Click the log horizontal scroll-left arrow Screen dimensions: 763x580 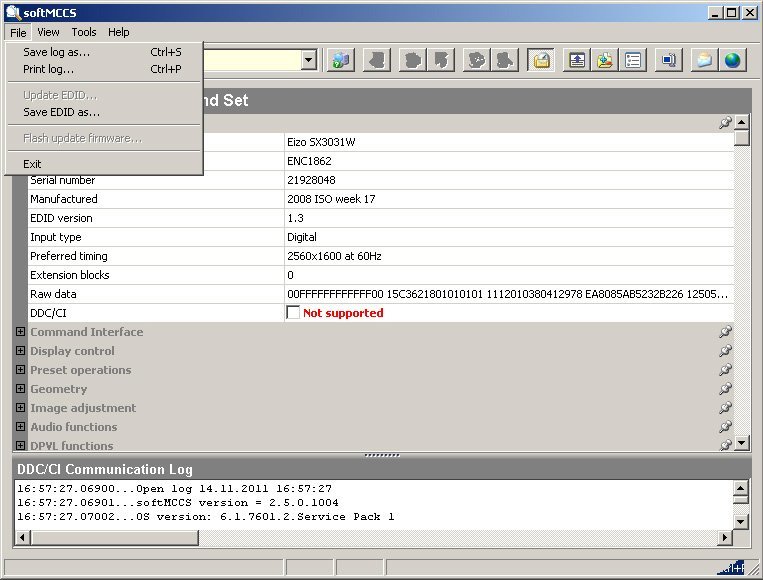tap(22, 537)
